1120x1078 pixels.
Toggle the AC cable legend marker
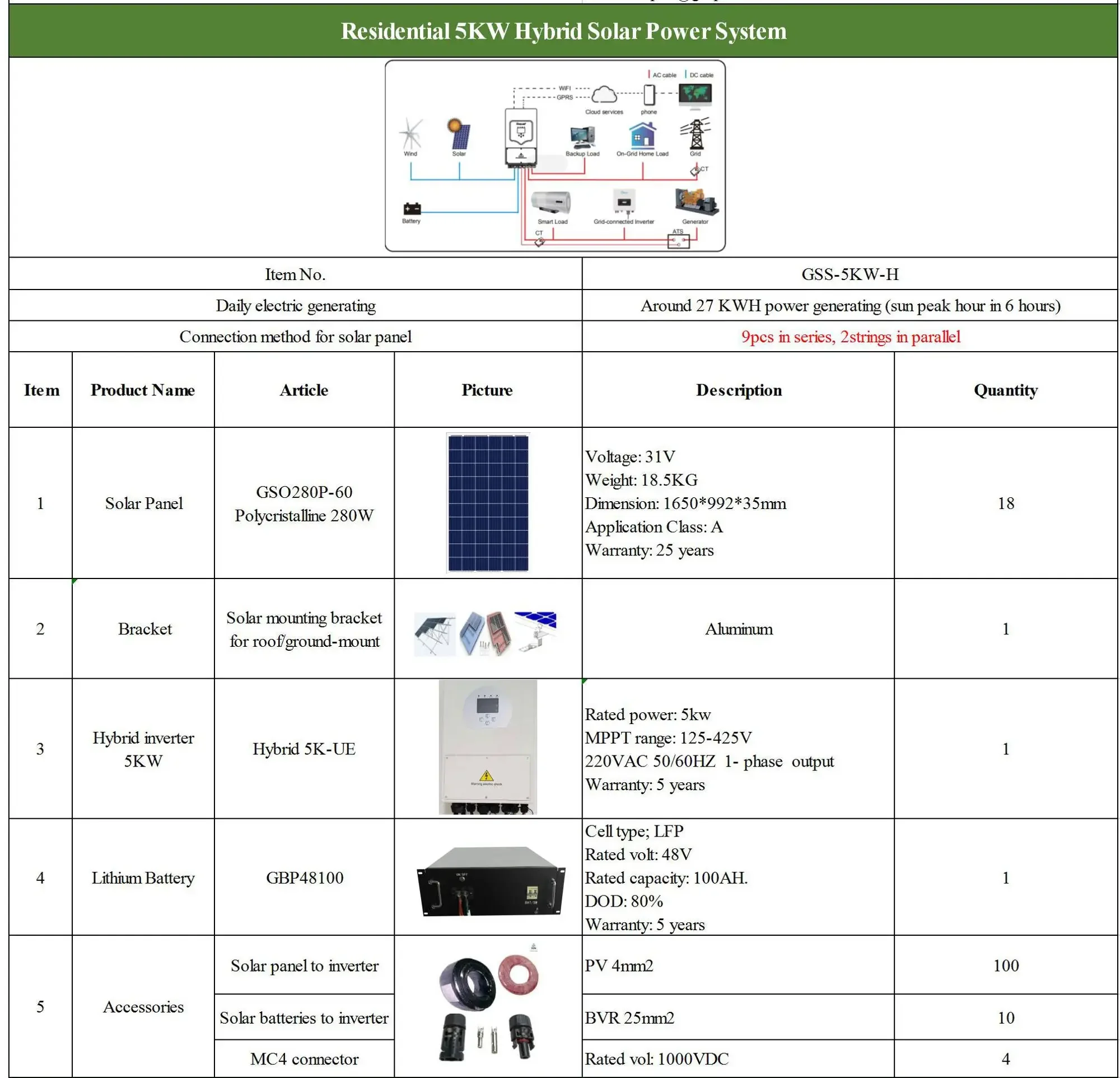[649, 75]
